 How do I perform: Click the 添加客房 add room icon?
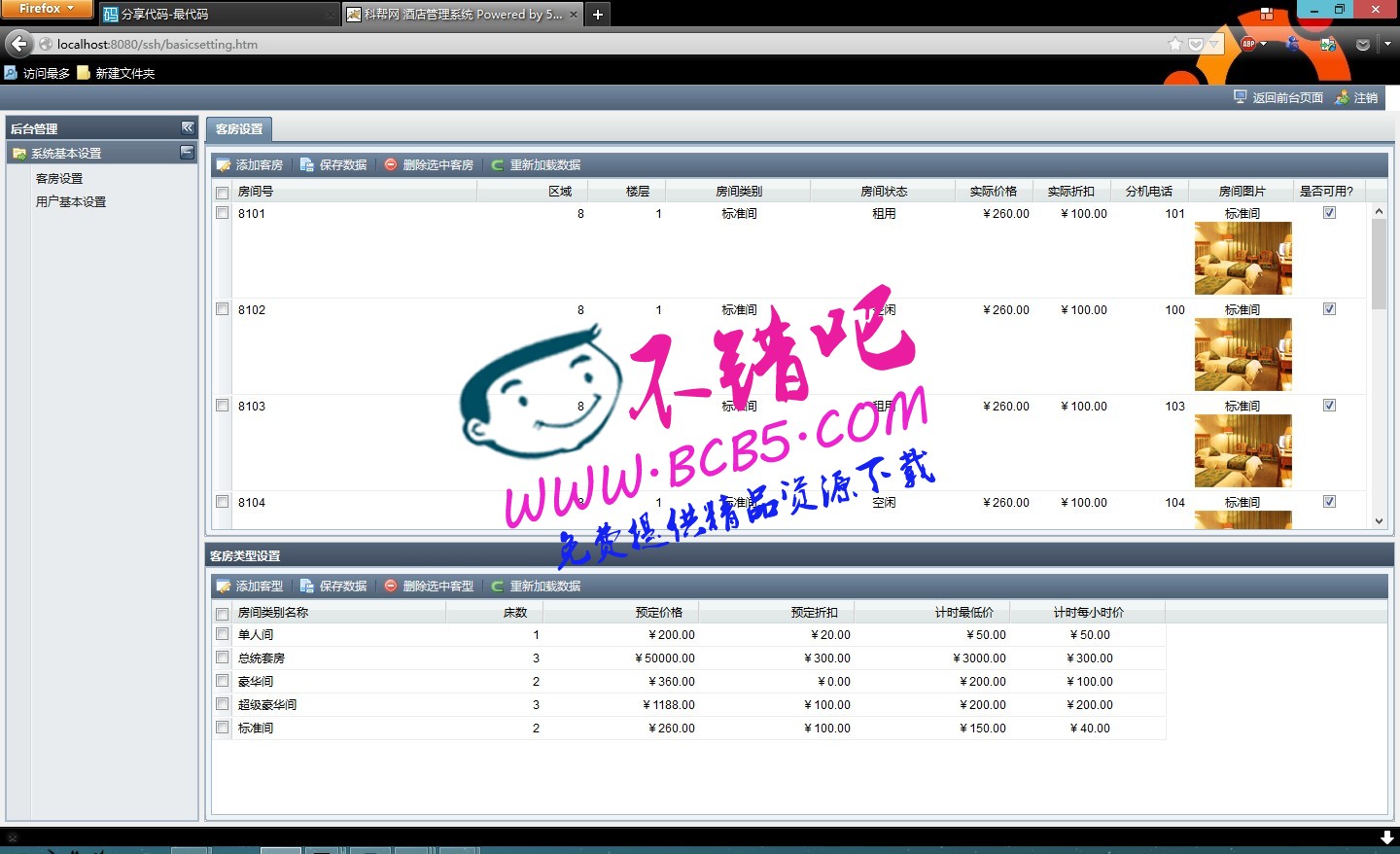pos(224,165)
